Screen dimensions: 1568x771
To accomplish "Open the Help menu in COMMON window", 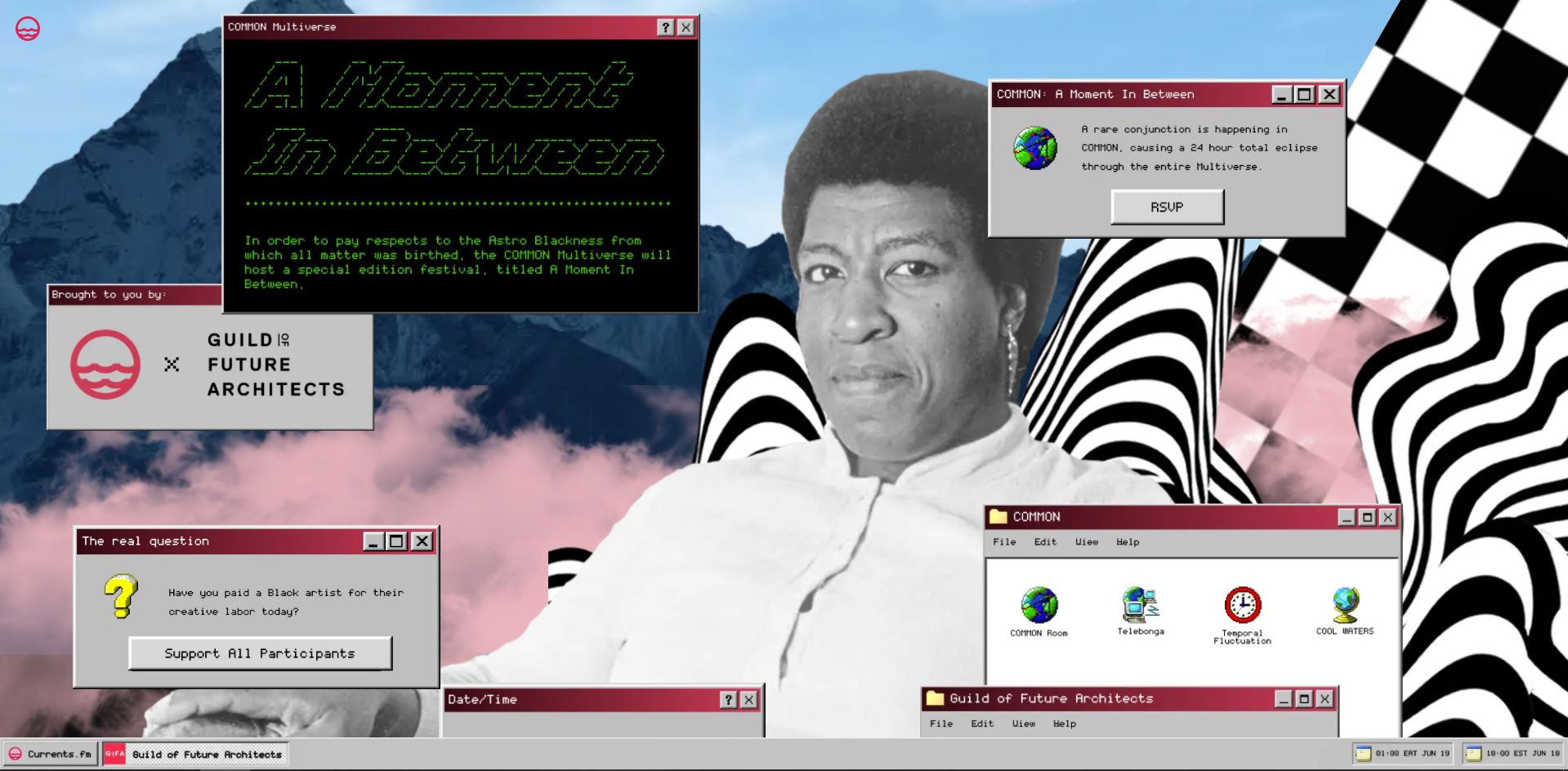I will (x=1128, y=542).
